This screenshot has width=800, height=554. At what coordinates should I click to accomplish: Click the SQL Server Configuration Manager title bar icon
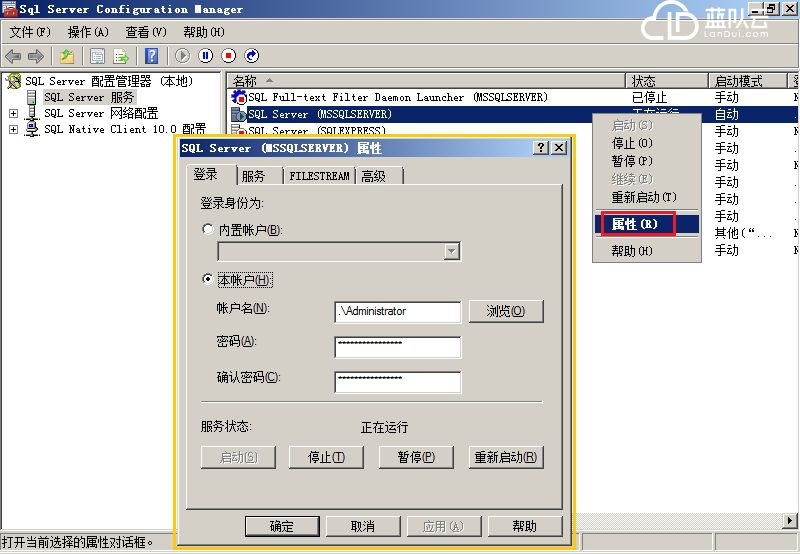coord(10,9)
